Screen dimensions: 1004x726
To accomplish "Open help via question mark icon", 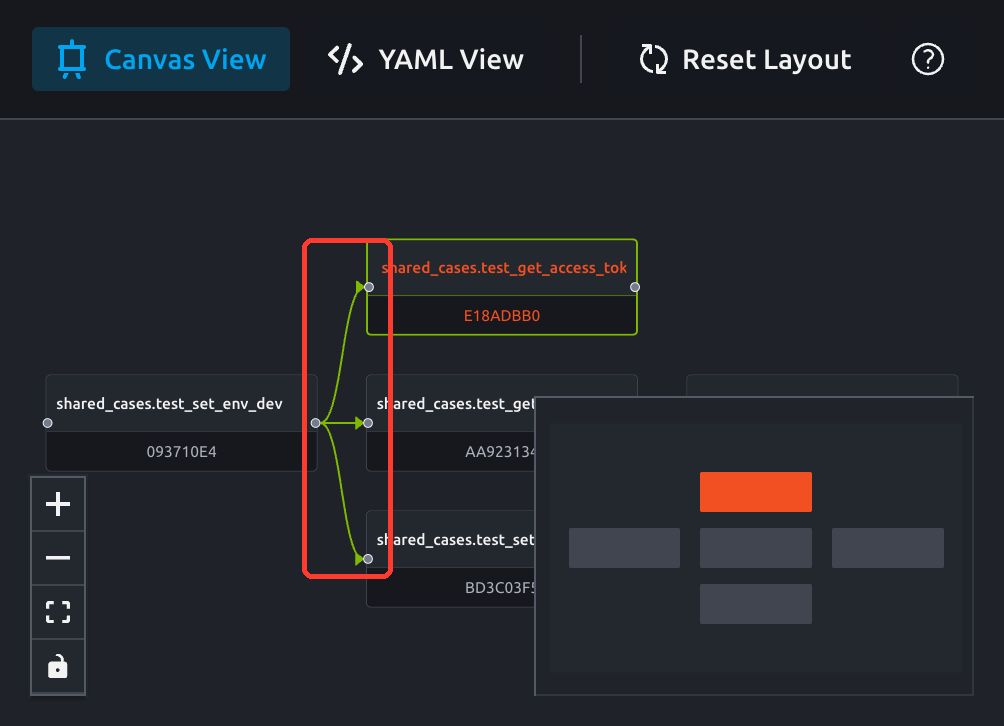I will [927, 59].
